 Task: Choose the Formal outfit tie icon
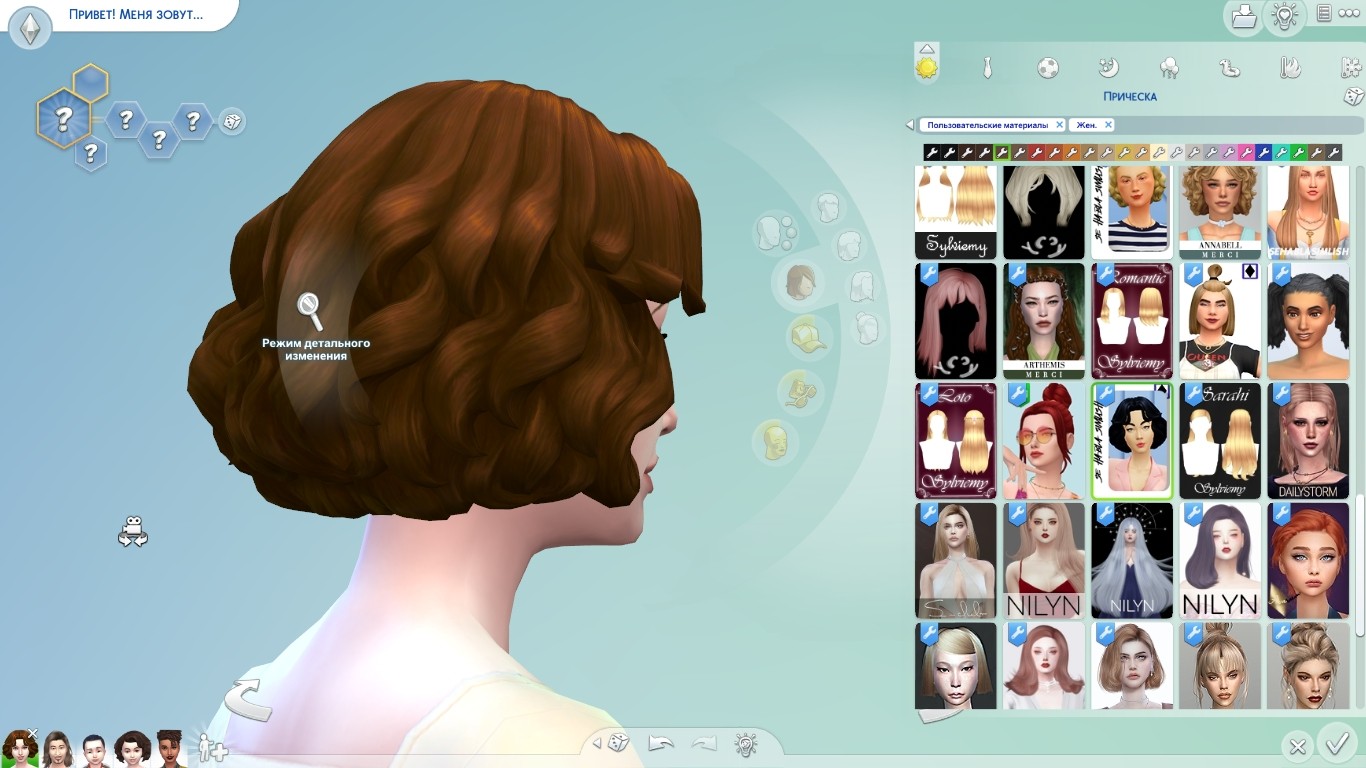[987, 68]
